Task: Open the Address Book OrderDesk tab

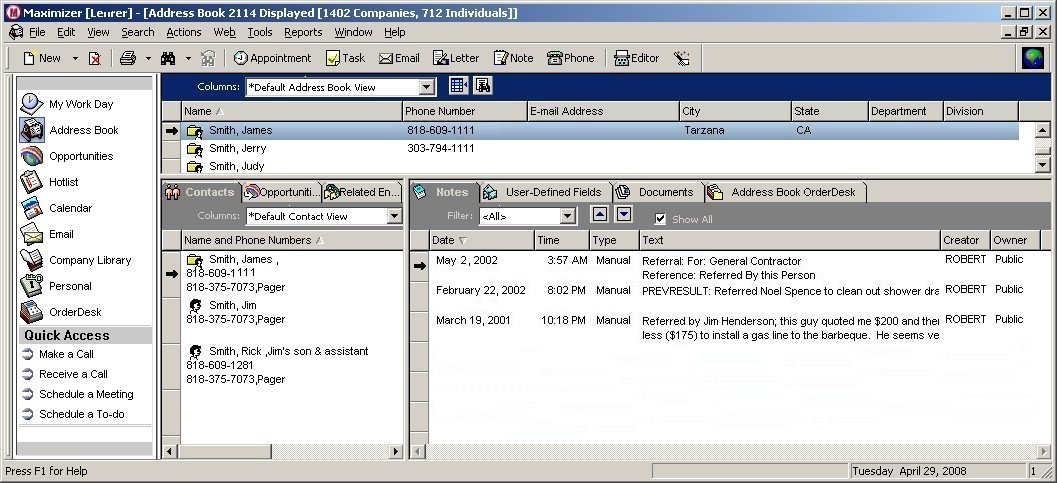Action: click(x=784, y=192)
